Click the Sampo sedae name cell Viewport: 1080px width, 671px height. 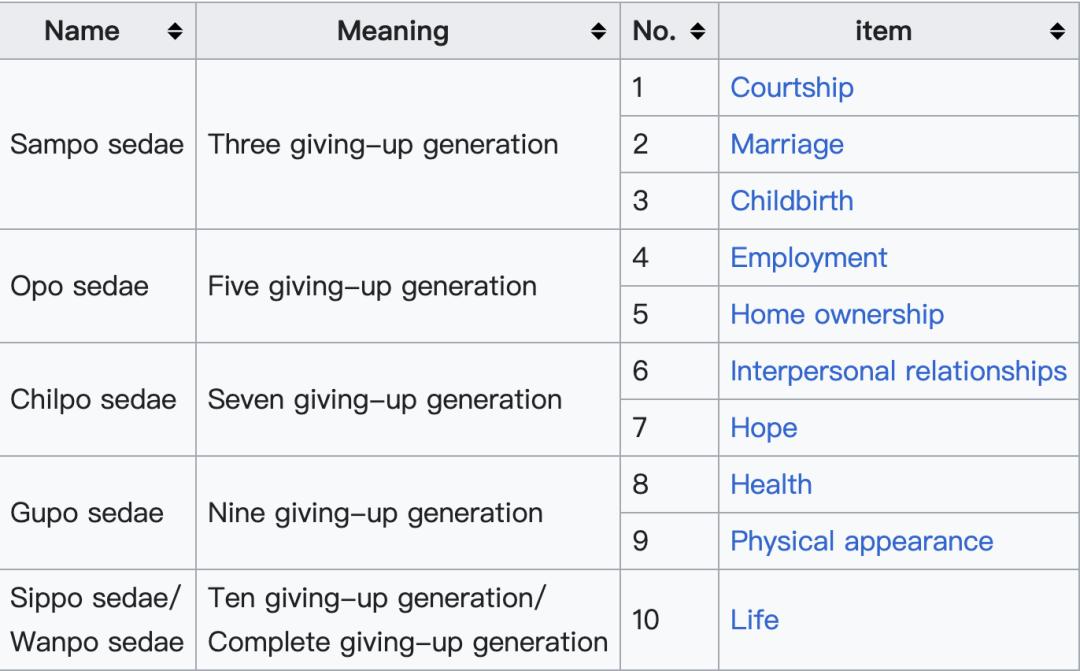97,144
